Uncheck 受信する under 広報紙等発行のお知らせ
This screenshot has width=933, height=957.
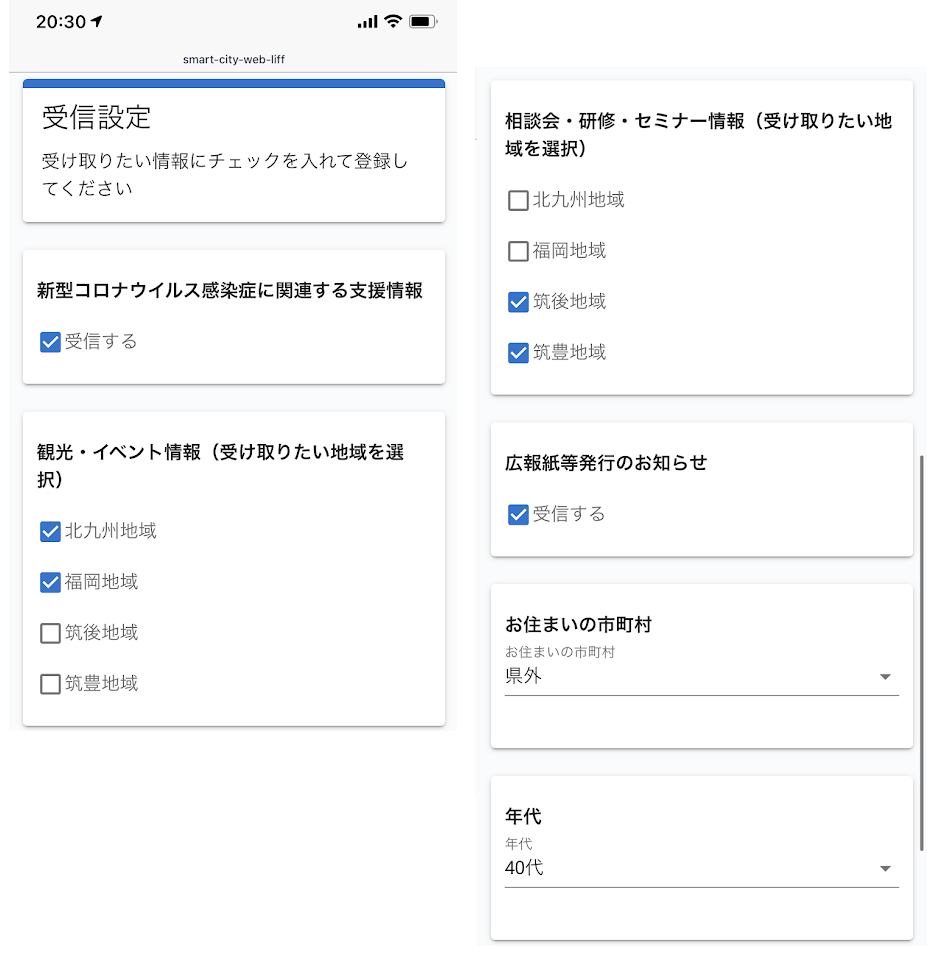click(x=518, y=514)
